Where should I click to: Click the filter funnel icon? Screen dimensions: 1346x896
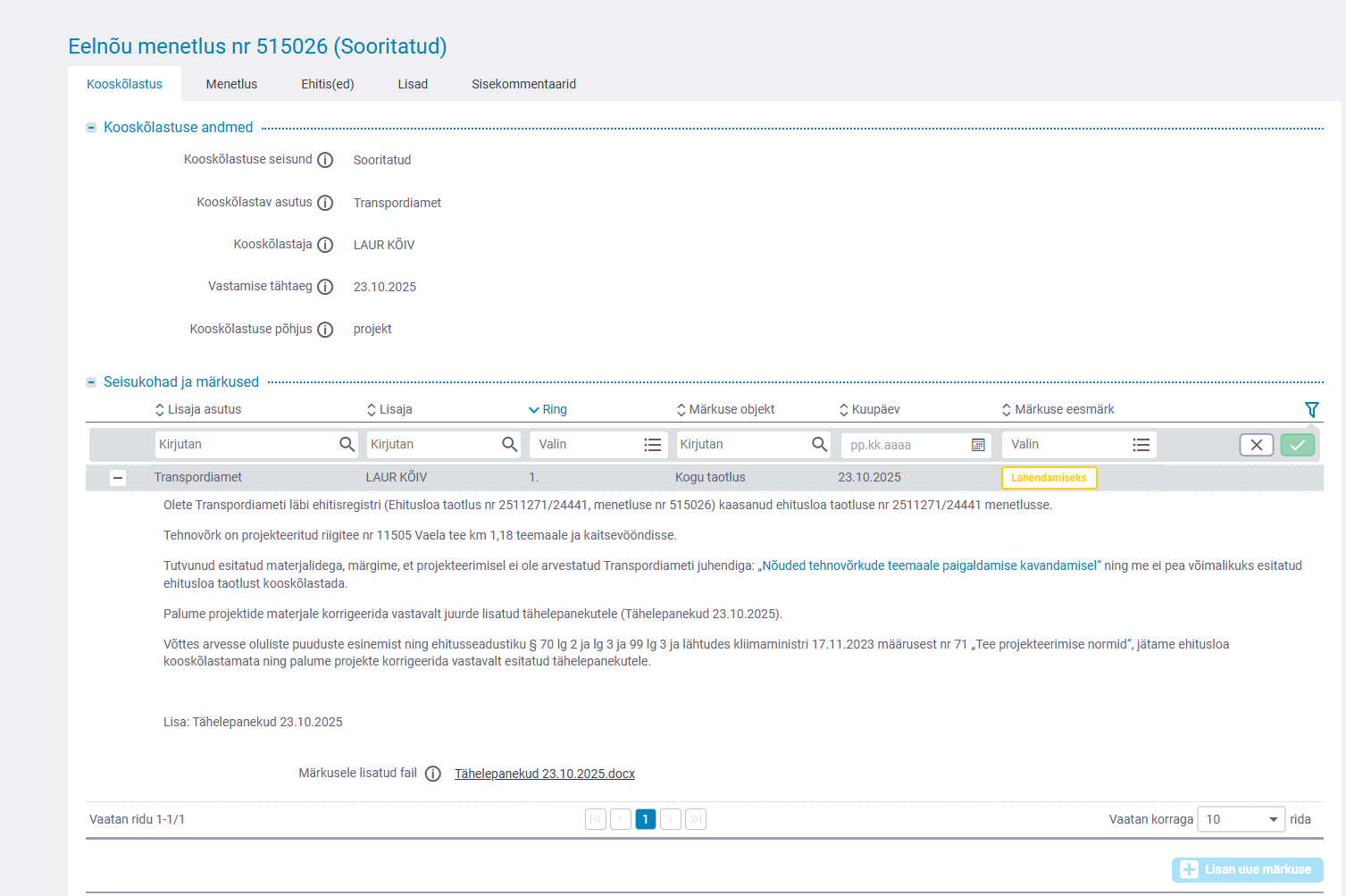click(1311, 409)
